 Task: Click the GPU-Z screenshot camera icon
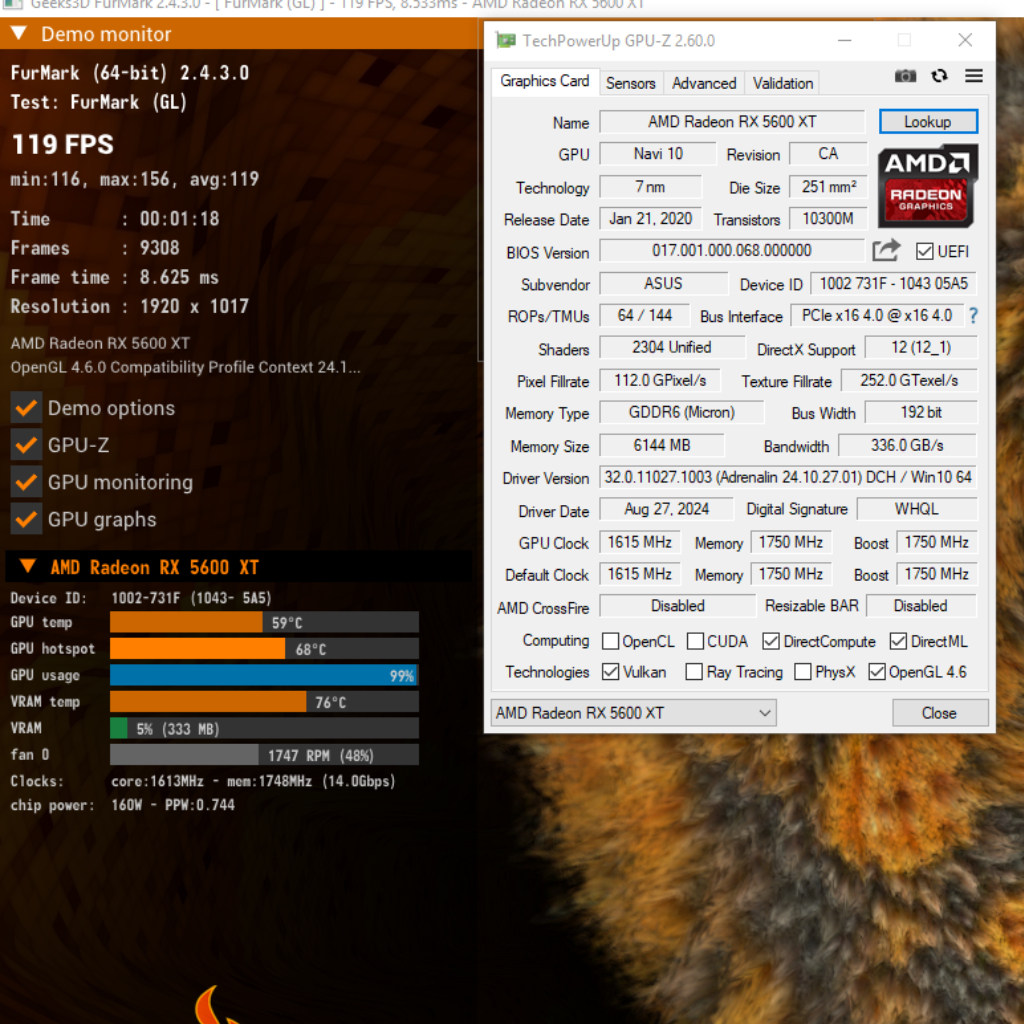[x=905, y=76]
